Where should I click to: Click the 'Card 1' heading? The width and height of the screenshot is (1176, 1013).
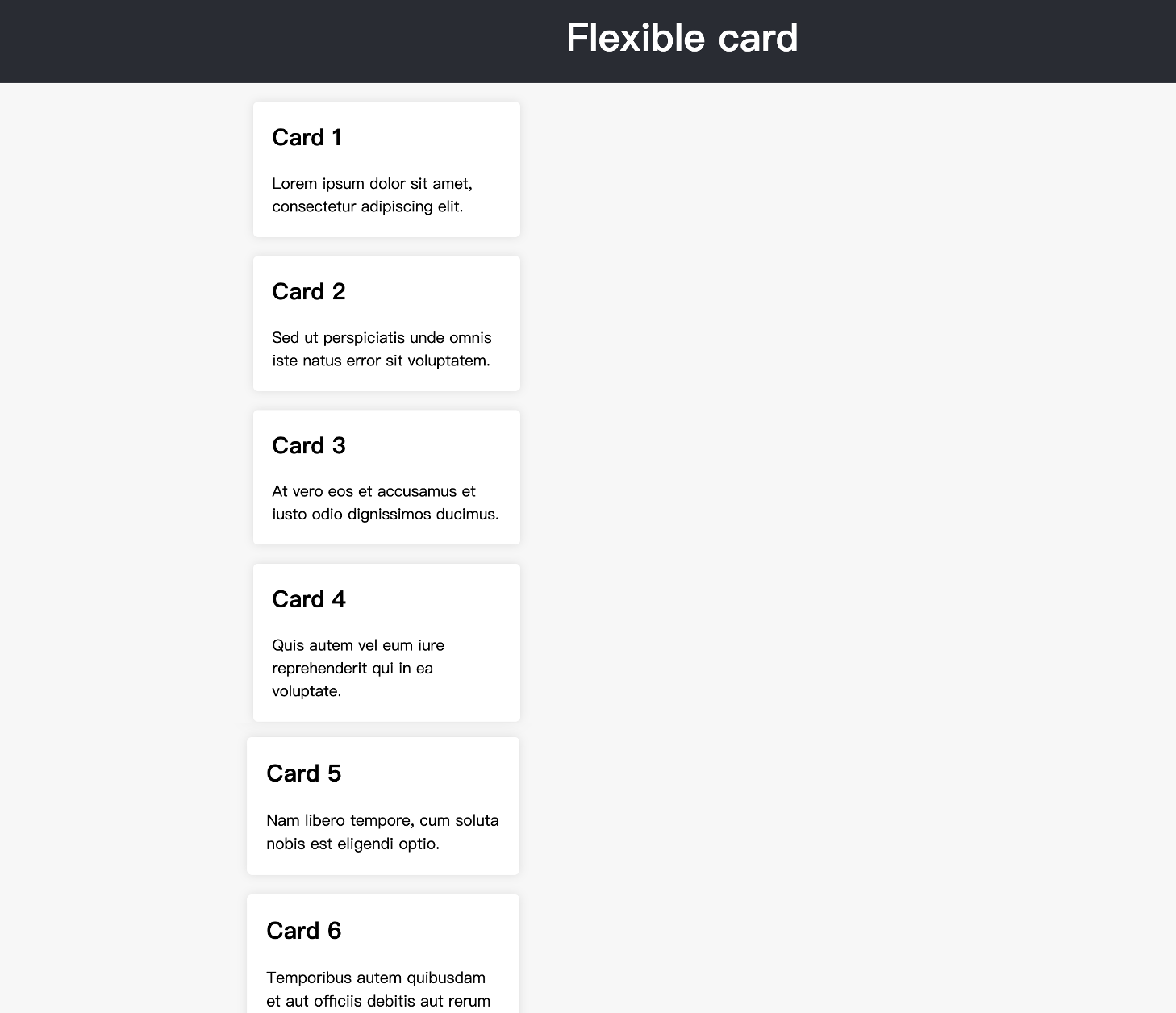click(307, 138)
